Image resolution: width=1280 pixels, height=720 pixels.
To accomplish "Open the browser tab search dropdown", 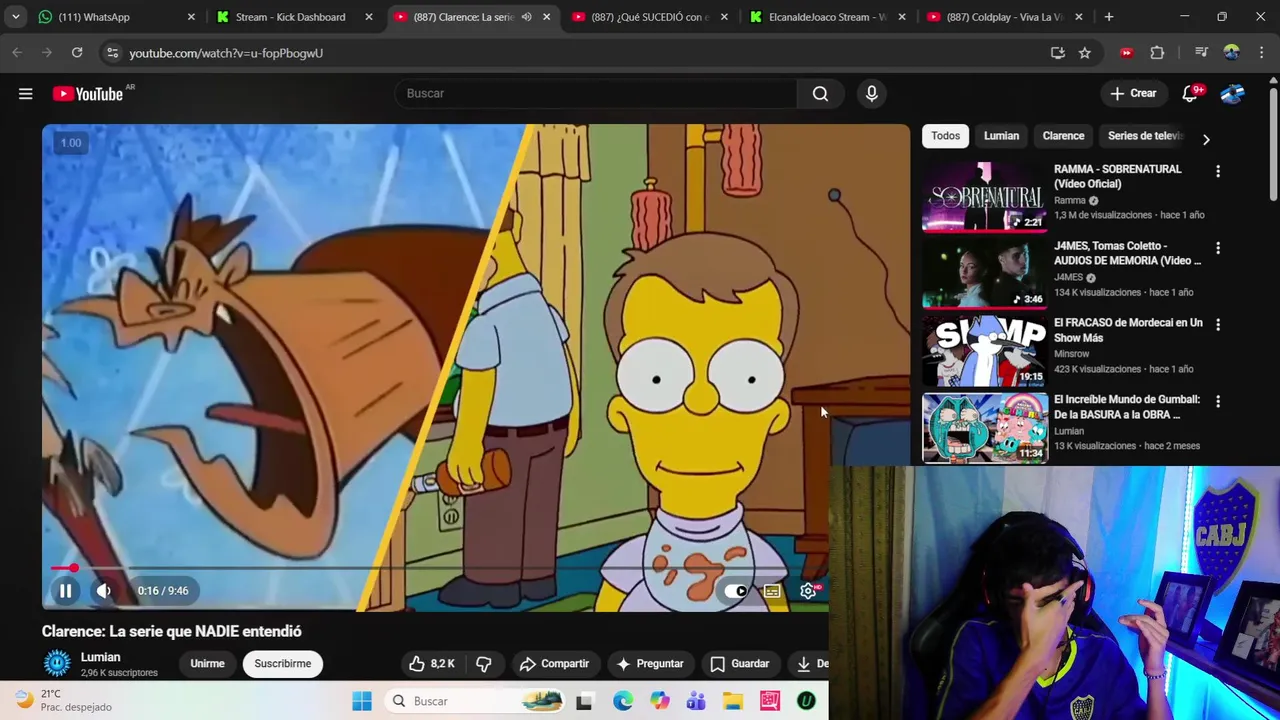I will point(15,17).
